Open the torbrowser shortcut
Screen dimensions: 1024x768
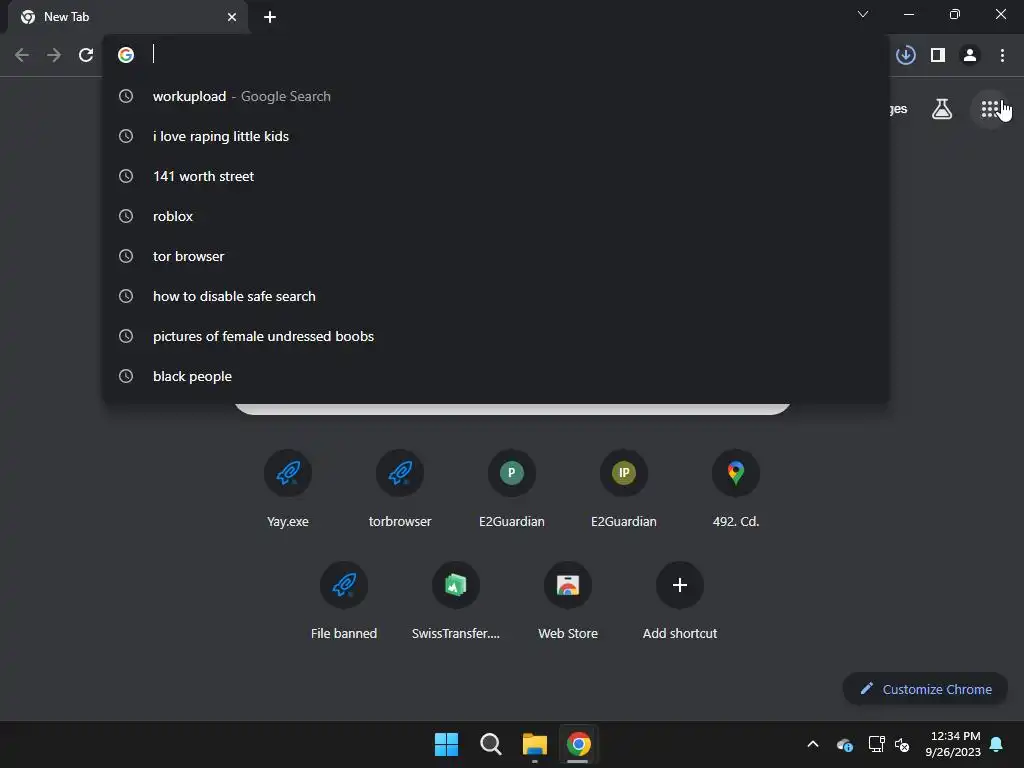coord(400,488)
